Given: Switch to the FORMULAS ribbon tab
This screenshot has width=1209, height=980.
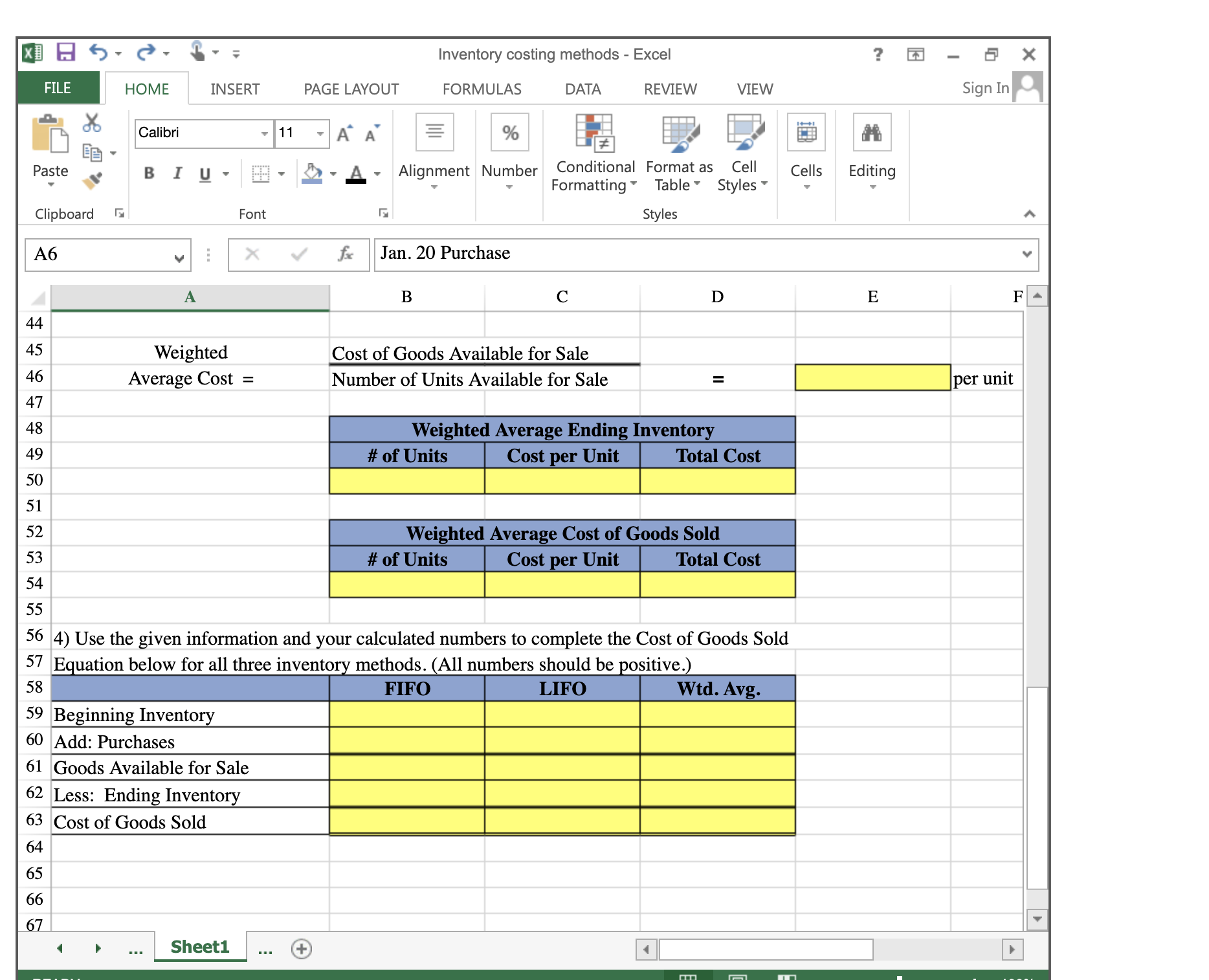Looking at the screenshot, I should click(x=482, y=89).
